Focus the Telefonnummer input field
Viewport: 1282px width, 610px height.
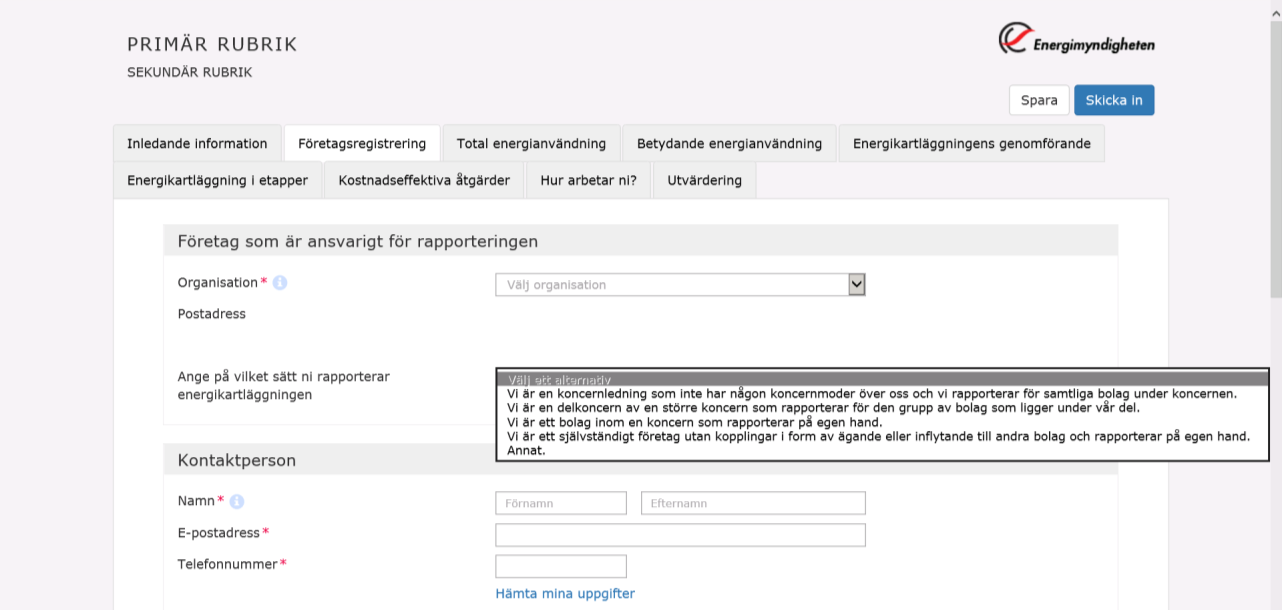point(561,566)
